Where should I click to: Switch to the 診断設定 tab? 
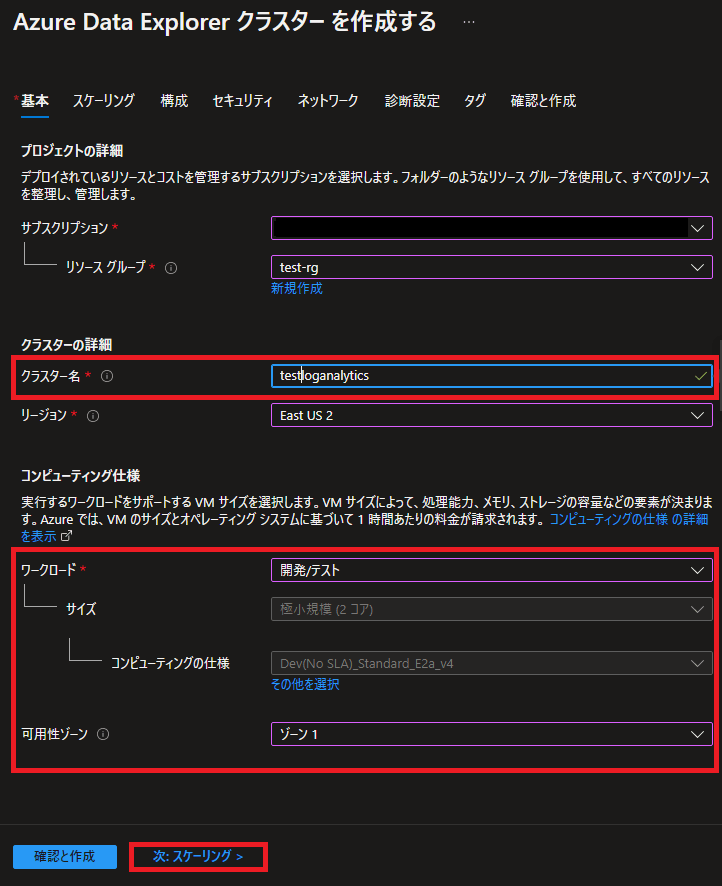412,101
